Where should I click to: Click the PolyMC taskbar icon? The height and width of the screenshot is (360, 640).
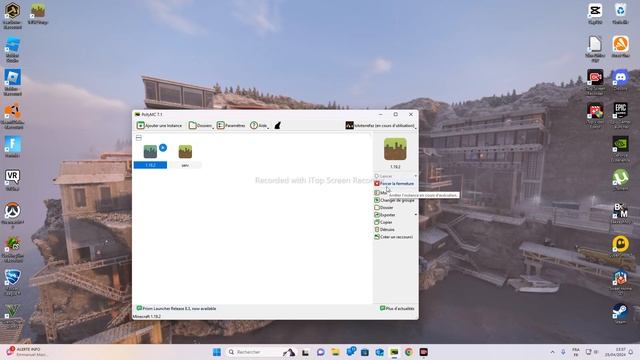[394, 352]
